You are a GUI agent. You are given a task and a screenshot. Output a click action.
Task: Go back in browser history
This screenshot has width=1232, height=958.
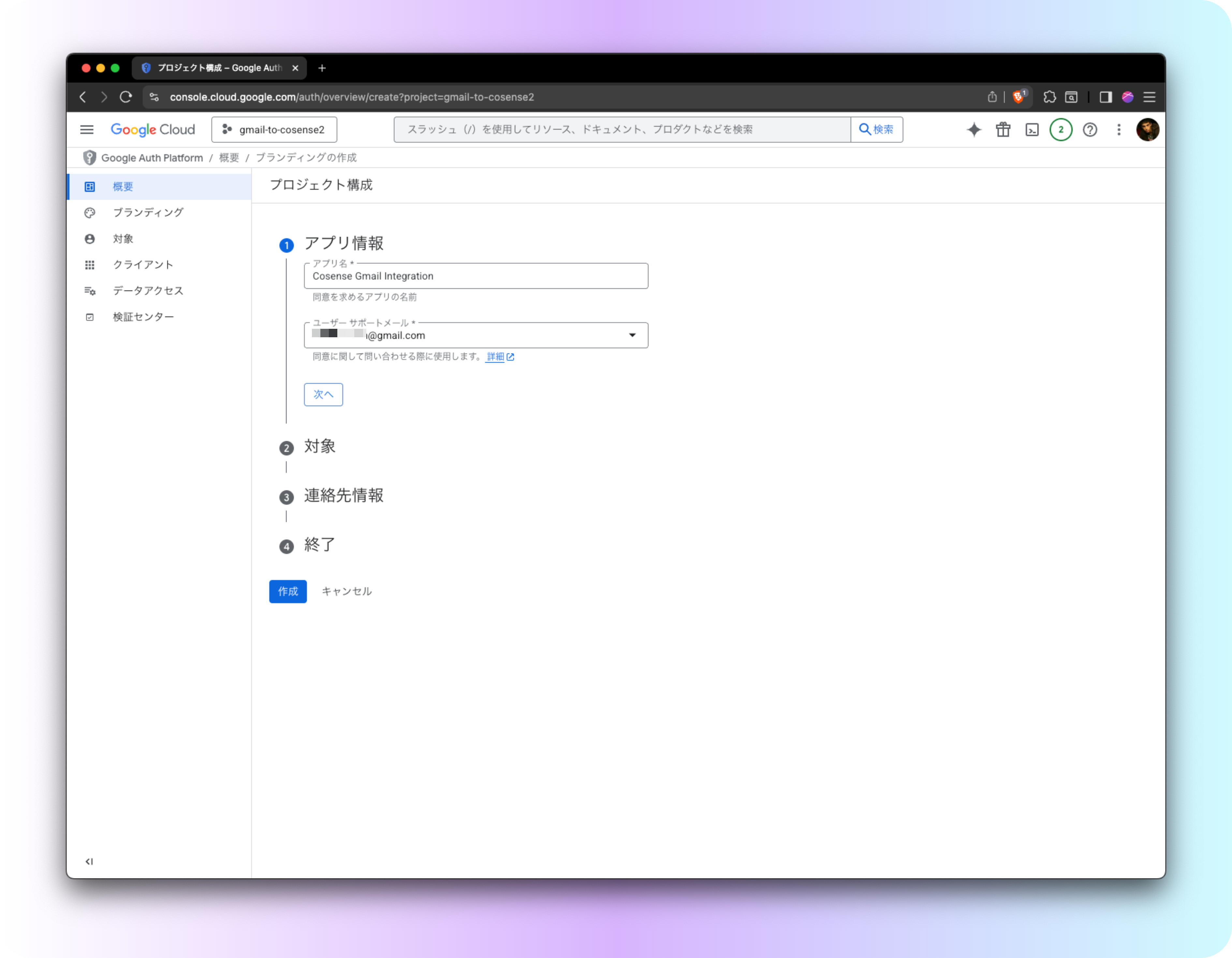coord(83,97)
